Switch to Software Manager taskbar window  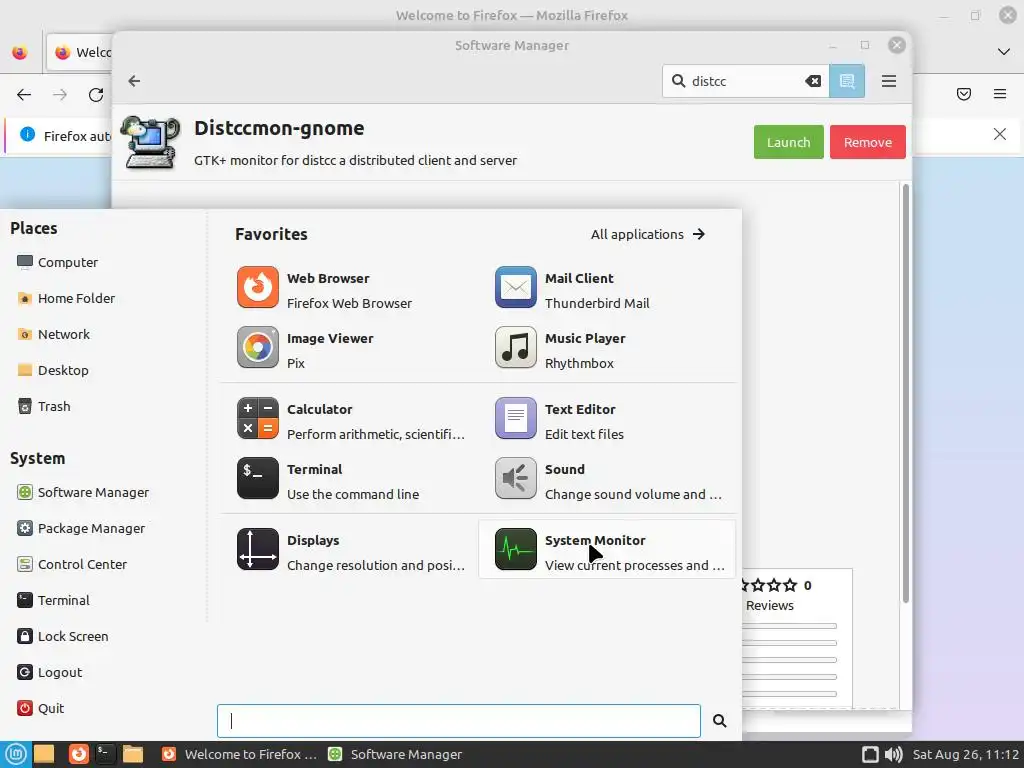tap(395, 754)
